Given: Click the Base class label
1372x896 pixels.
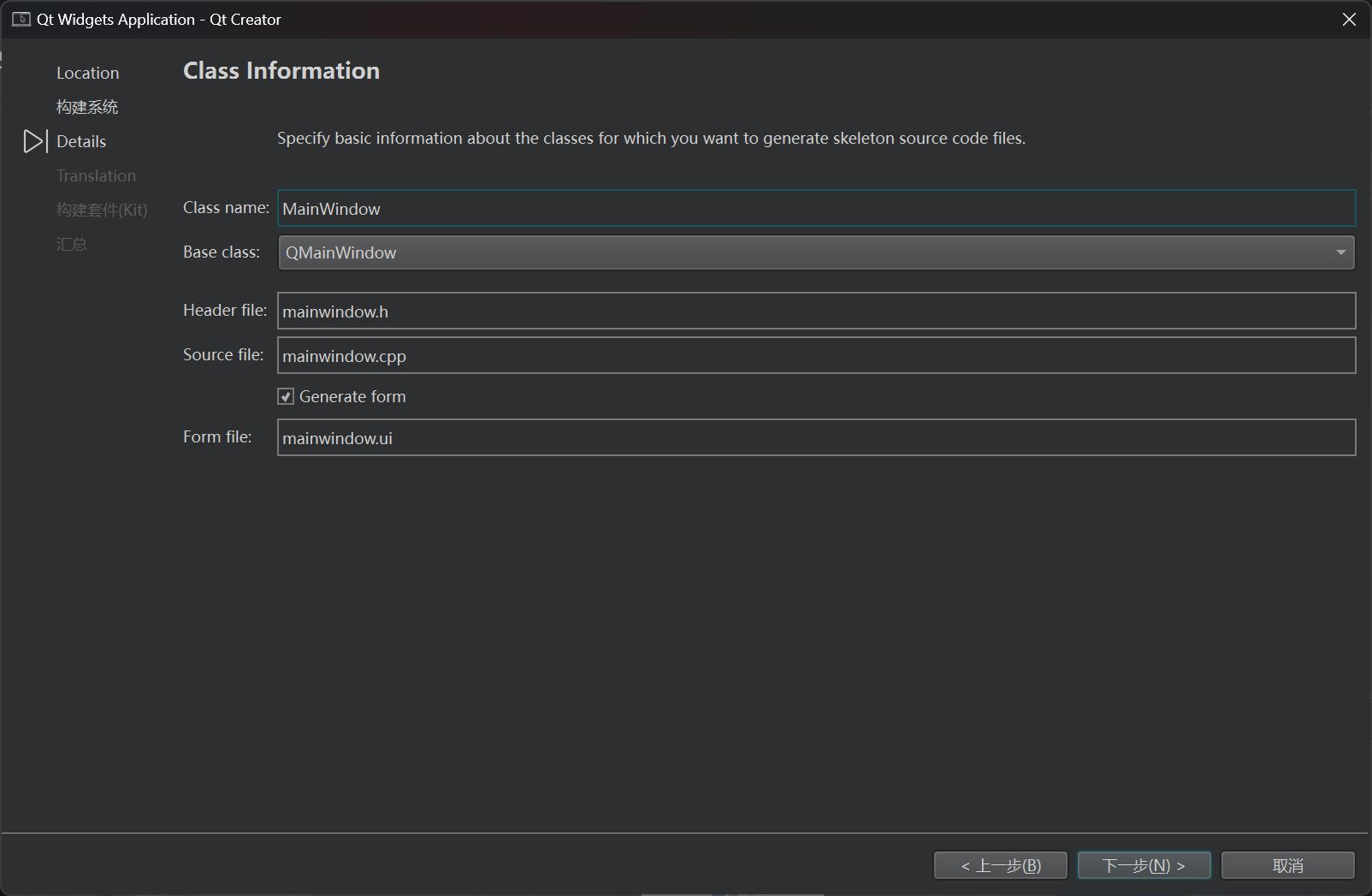Looking at the screenshot, I should tap(222, 252).
